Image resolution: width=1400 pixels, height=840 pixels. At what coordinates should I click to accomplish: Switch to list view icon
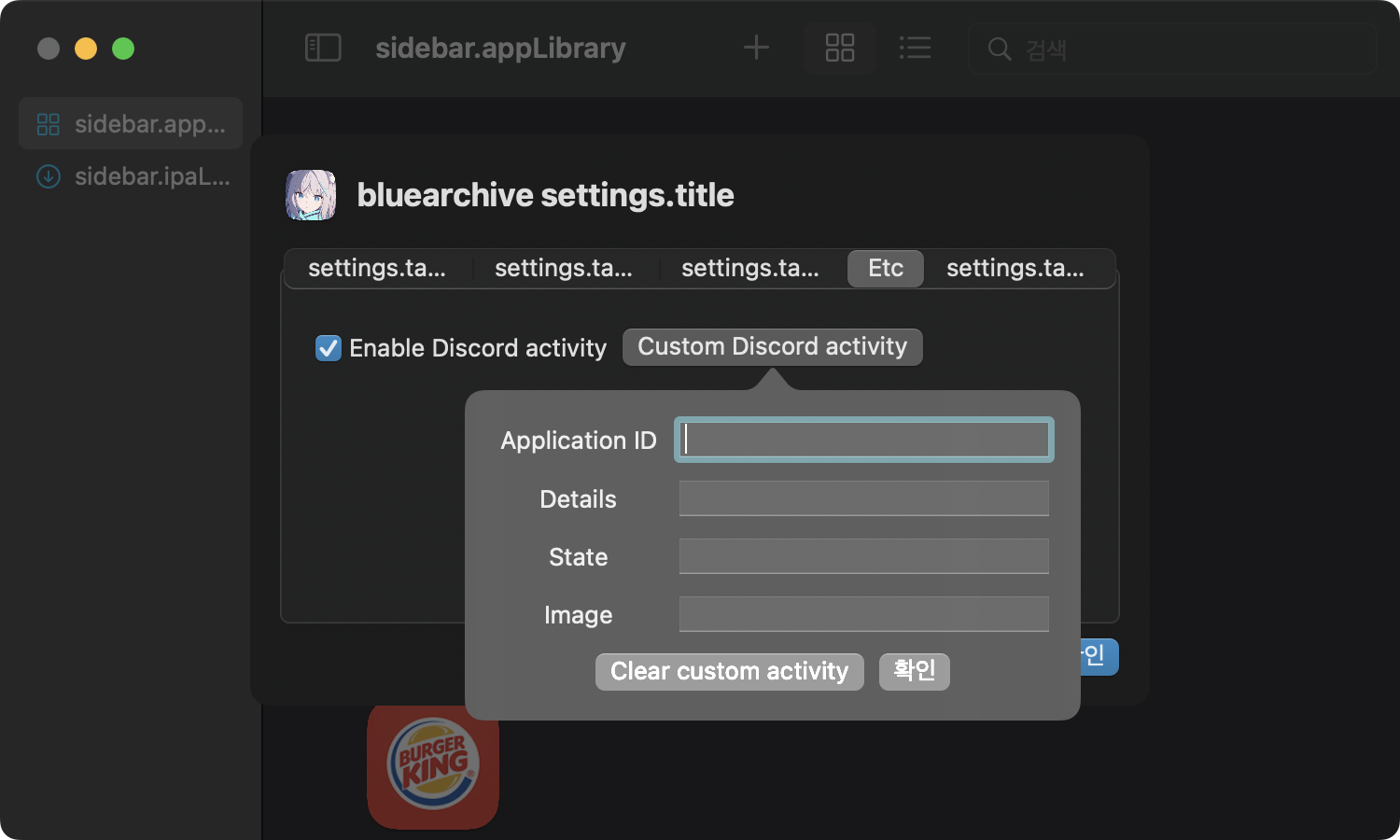pos(915,48)
